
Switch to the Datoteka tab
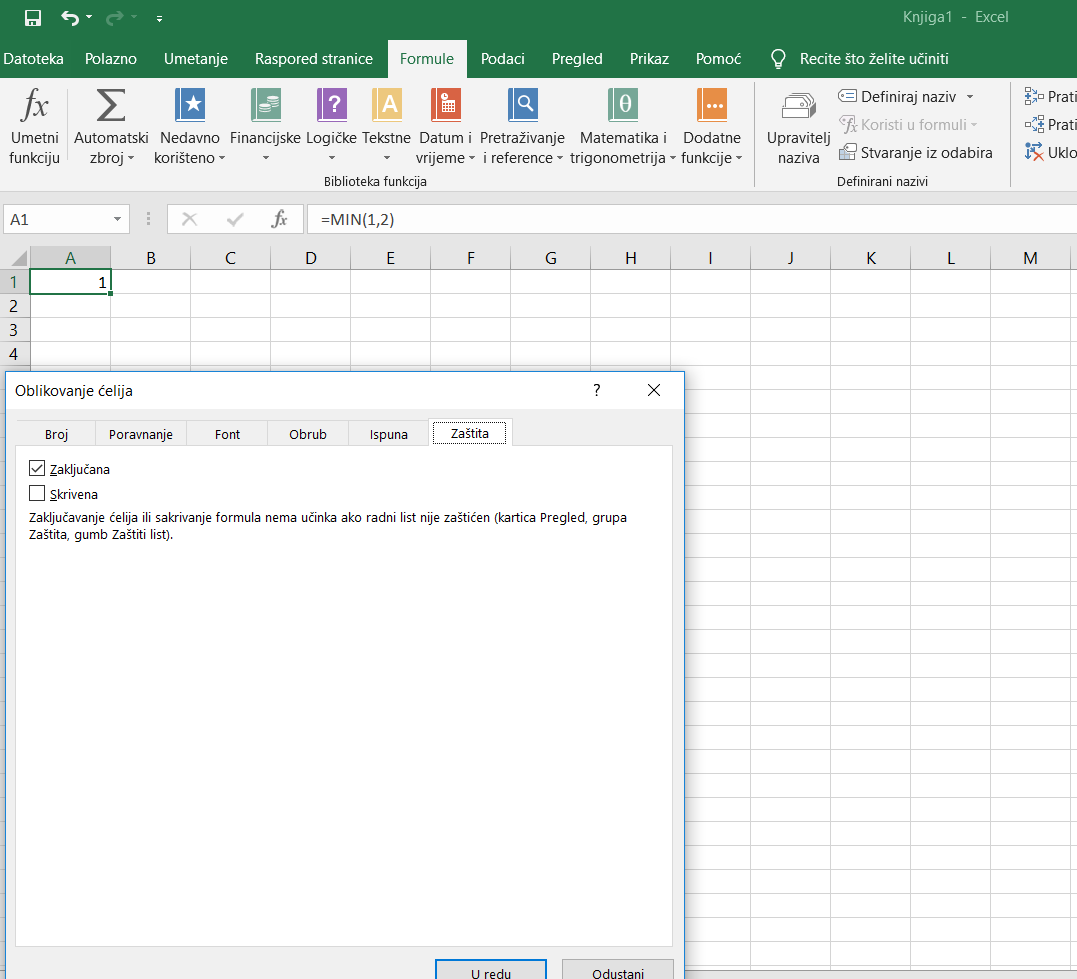pyautogui.click(x=33, y=59)
